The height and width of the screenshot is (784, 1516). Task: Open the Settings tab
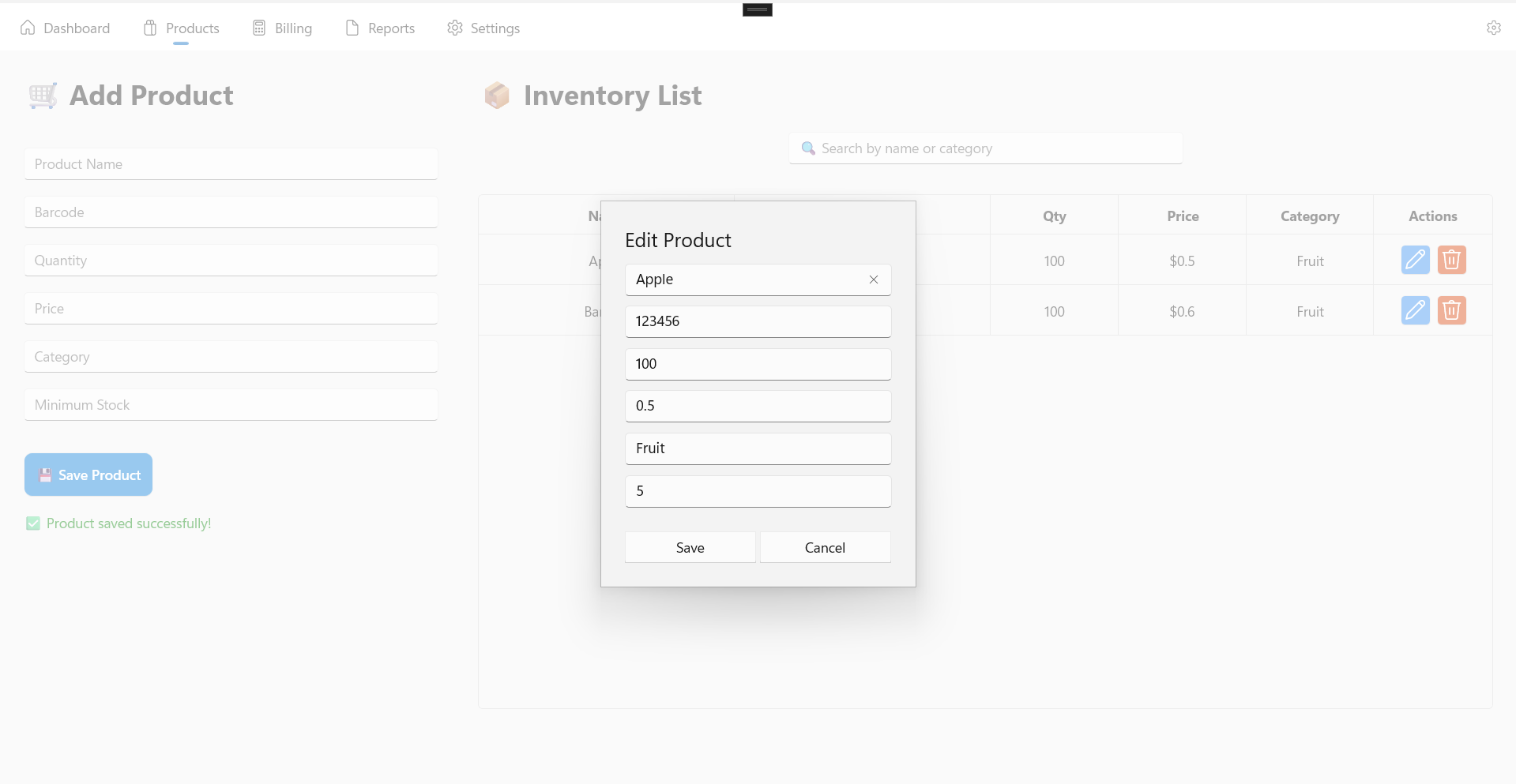point(483,28)
